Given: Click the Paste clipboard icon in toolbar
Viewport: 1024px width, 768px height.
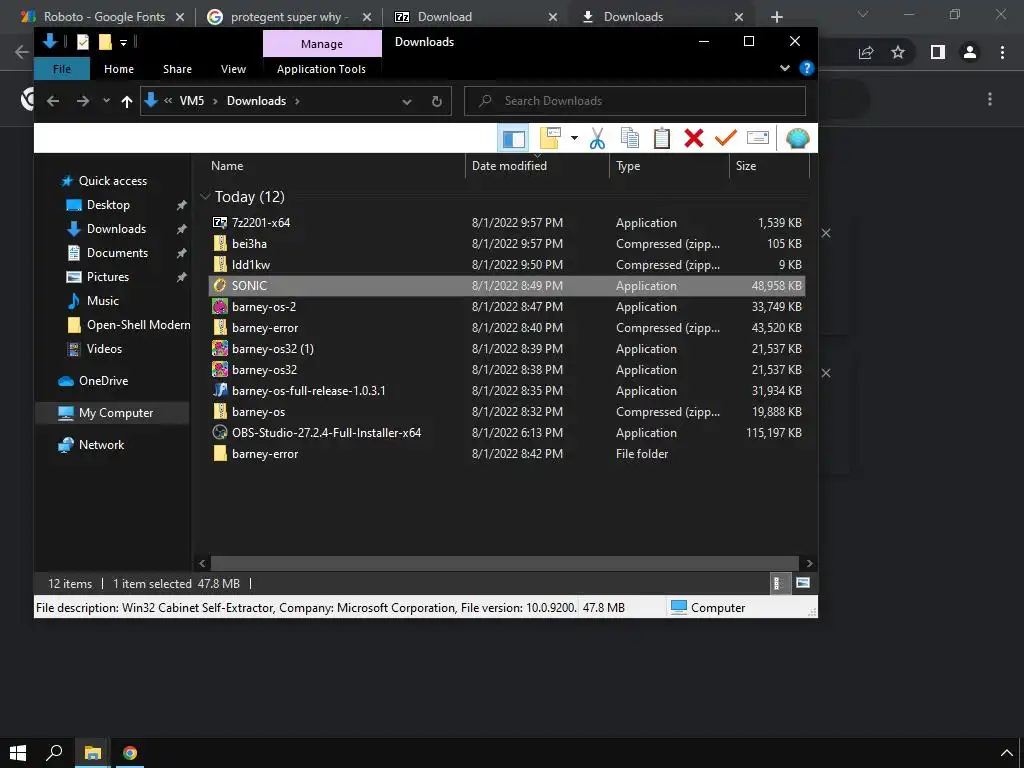Looking at the screenshot, I should [x=662, y=138].
